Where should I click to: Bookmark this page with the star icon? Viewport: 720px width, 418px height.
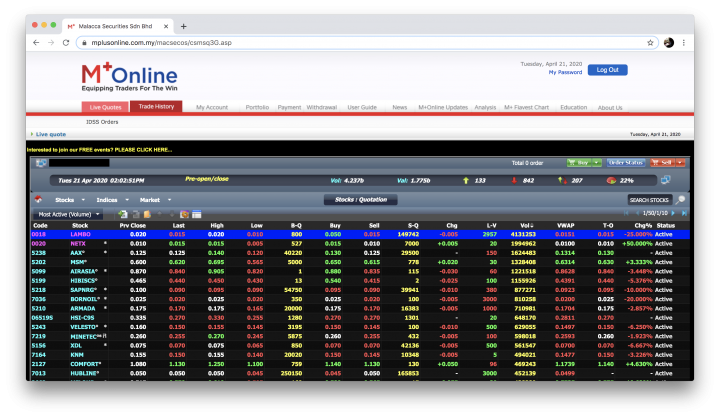[x=650, y=43]
